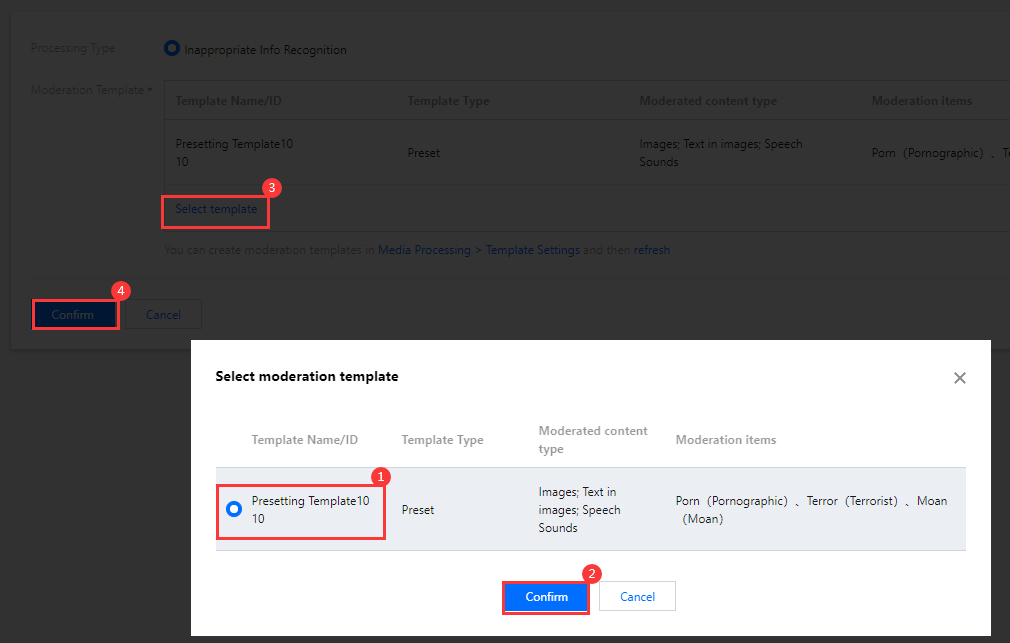The image size is (1010, 643).
Task: Click Template Name/ID header in the dialog
Action: tap(304, 440)
